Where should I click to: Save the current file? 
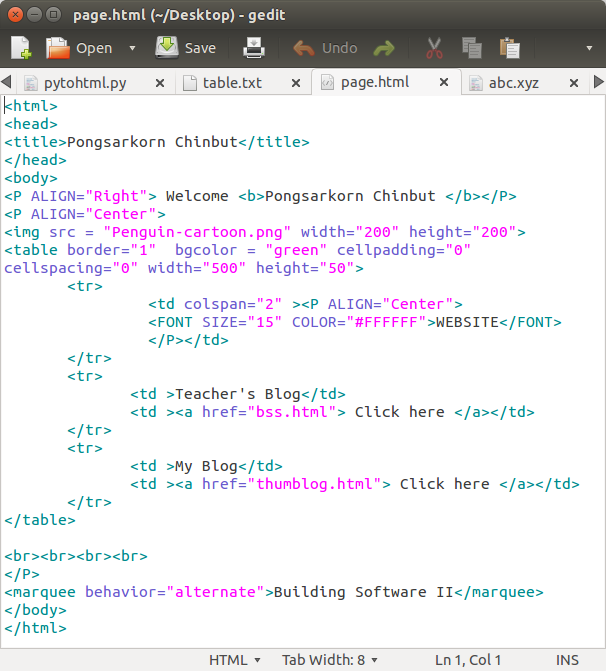185,48
